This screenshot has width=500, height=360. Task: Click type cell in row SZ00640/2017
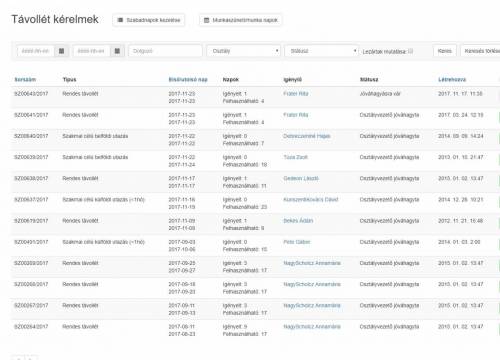coord(95,136)
